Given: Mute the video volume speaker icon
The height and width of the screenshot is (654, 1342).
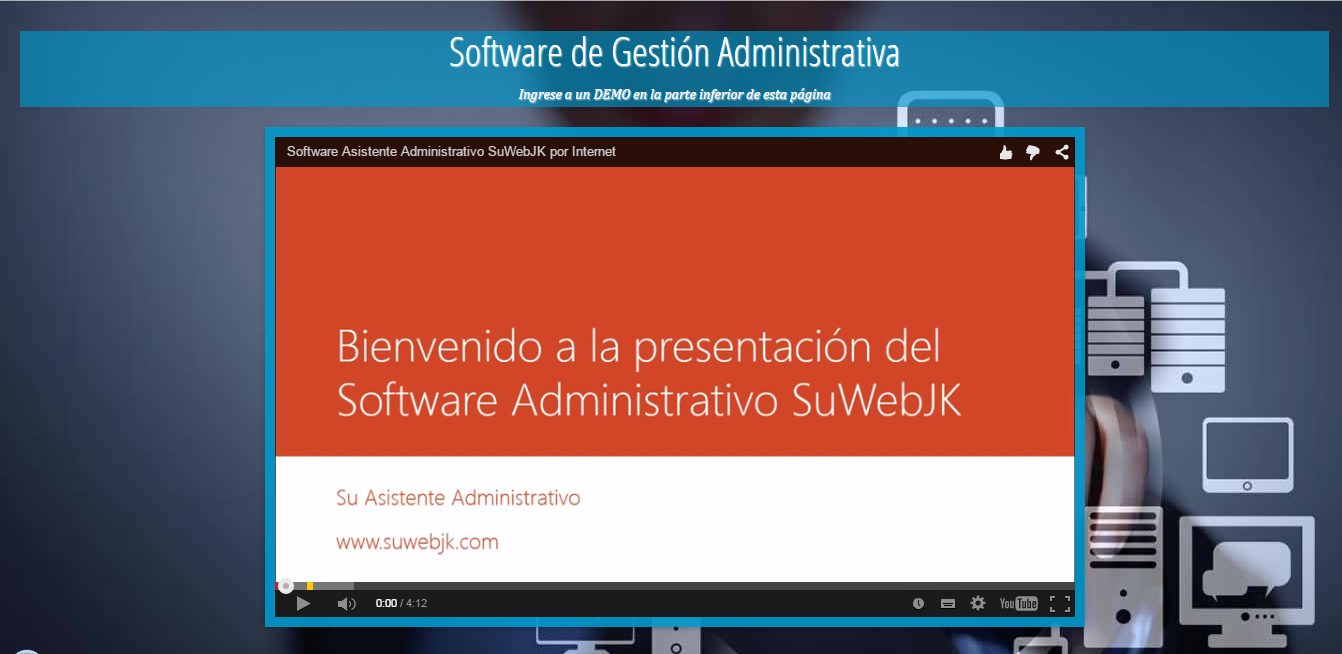Looking at the screenshot, I should 347,603.
